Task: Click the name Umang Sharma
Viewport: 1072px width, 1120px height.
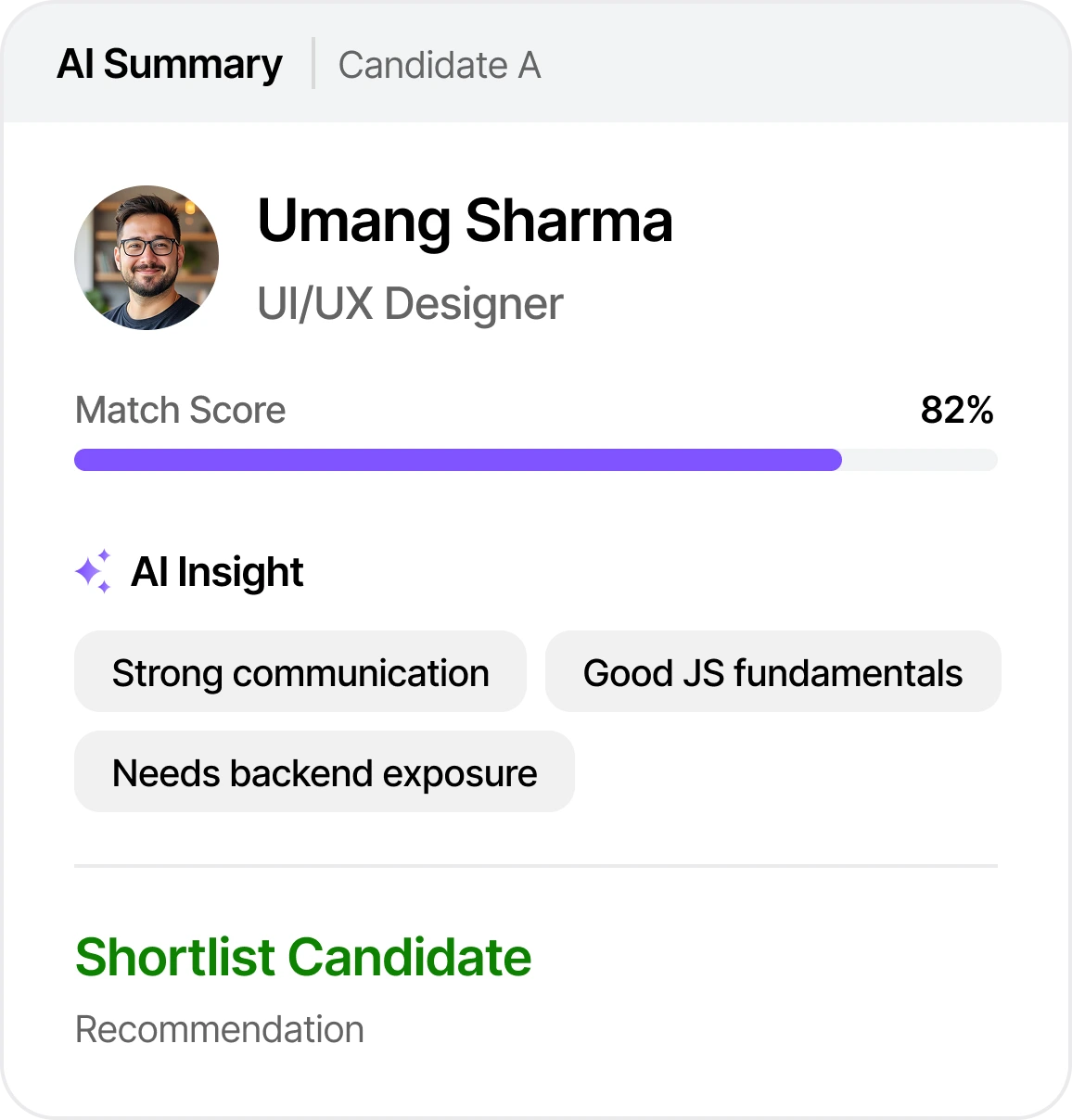Action: coord(465,221)
